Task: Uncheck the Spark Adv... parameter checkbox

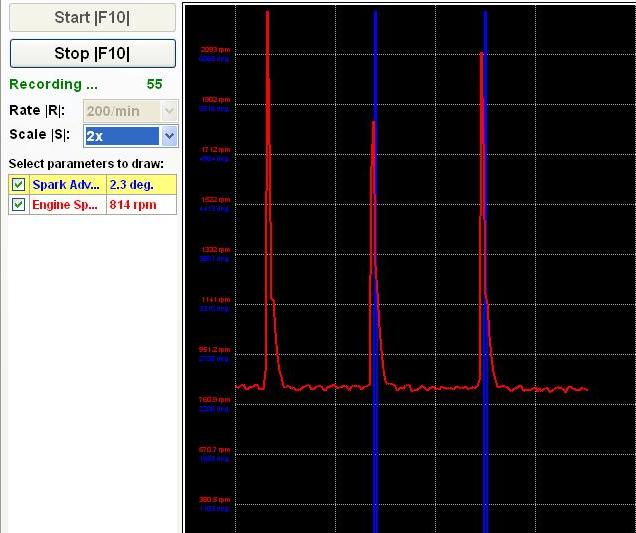Action: [18, 185]
